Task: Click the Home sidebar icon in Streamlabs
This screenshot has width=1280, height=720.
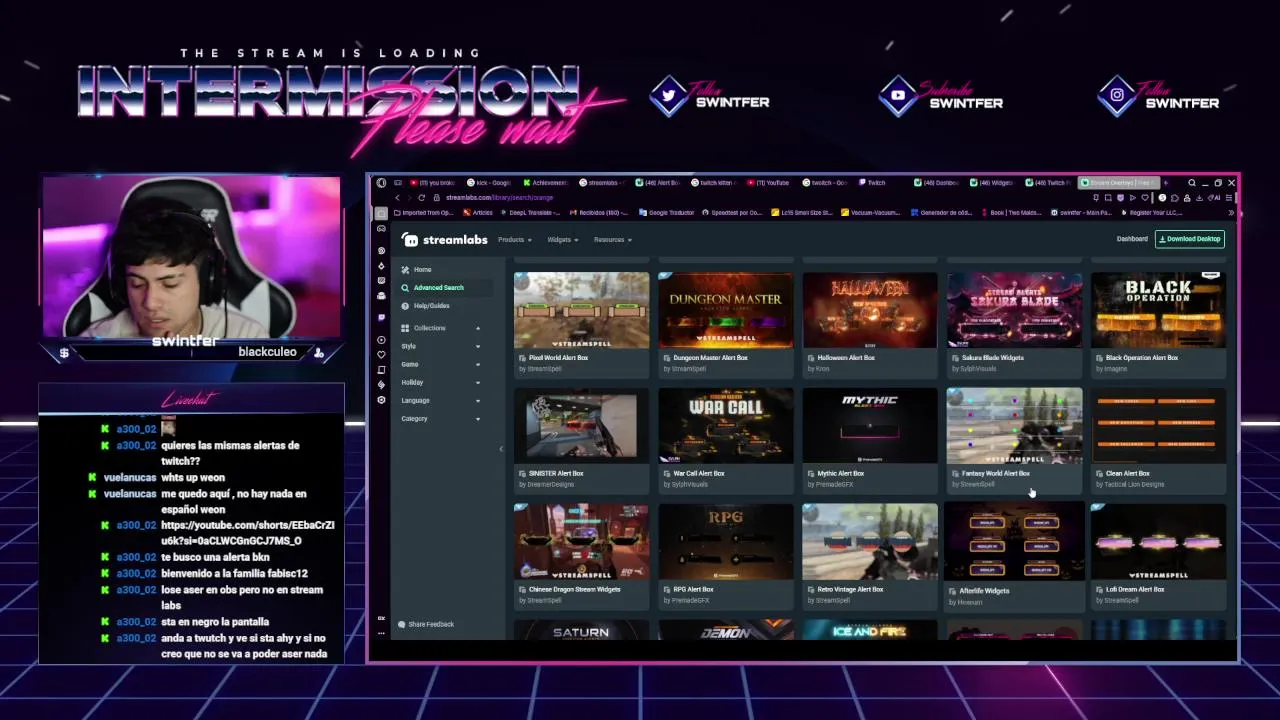Action: click(405, 270)
